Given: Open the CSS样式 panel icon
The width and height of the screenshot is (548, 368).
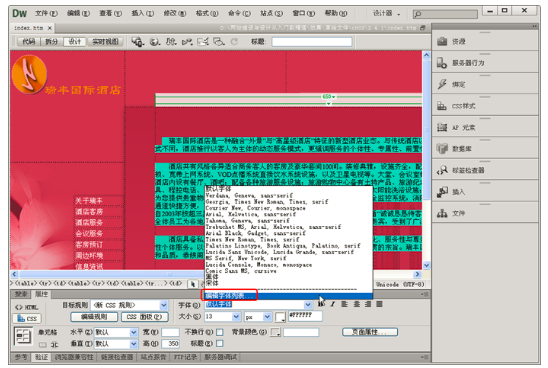Looking at the screenshot, I should pos(442,106).
